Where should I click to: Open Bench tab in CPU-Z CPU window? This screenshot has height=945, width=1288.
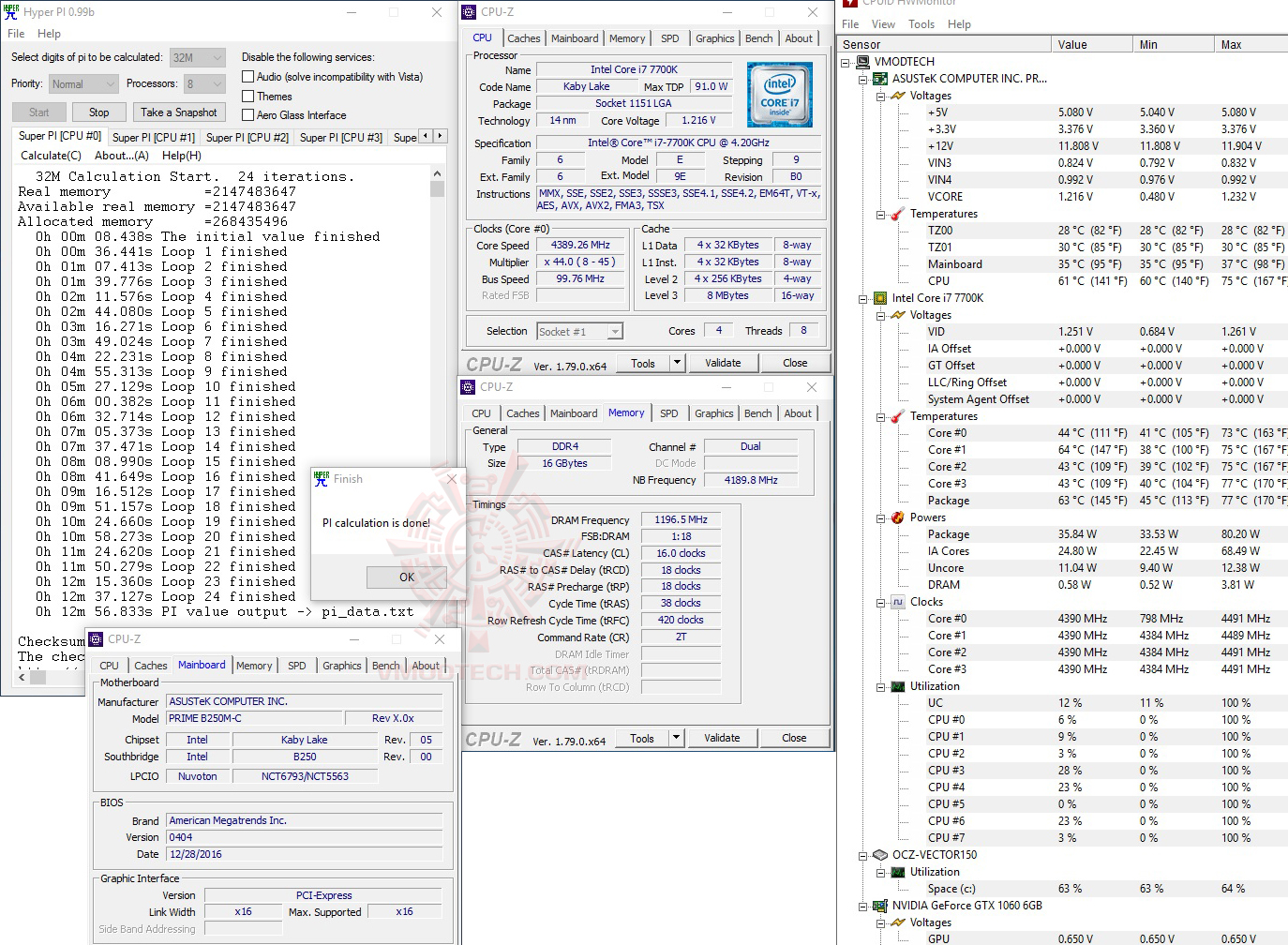pos(759,38)
